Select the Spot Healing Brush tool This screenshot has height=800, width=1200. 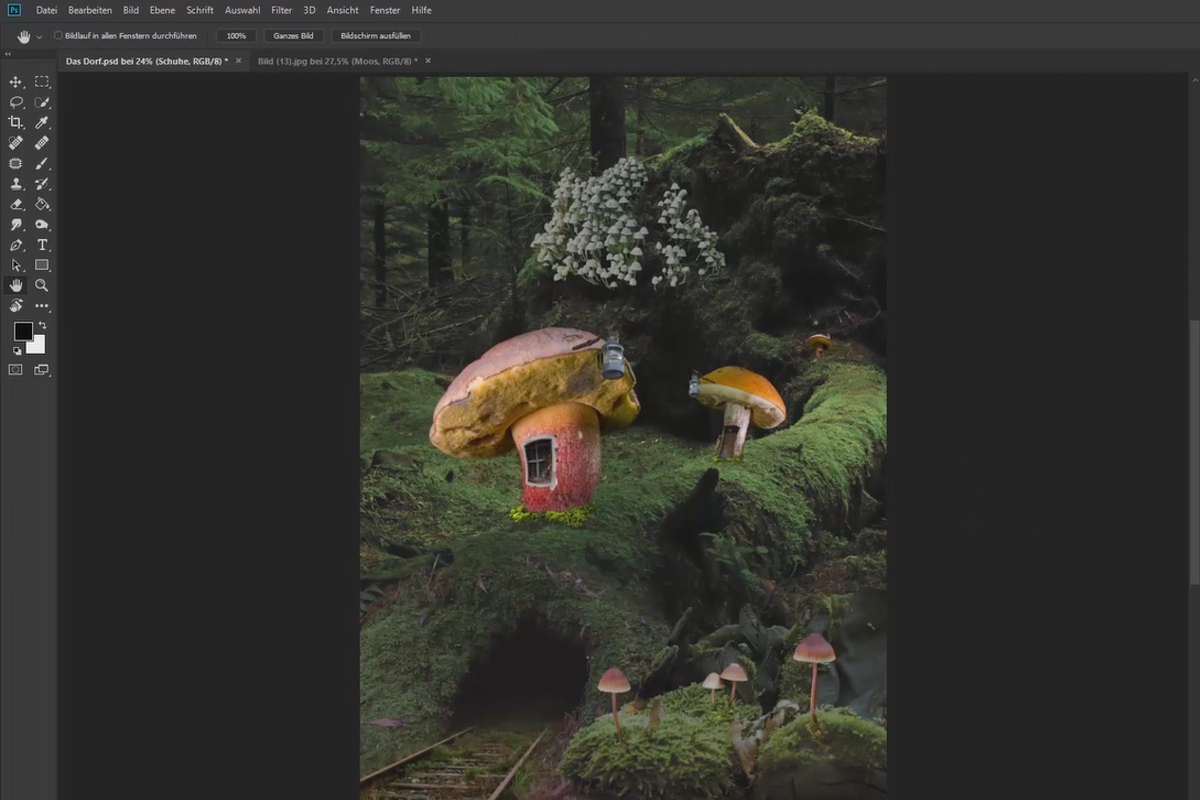point(16,143)
